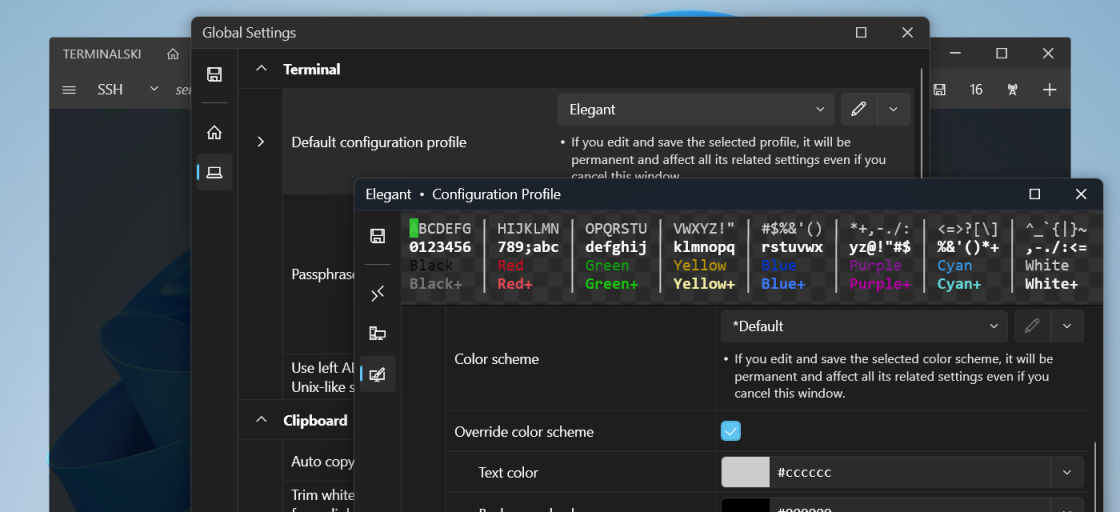Close the Configuration Profile window
1120x512 pixels.
pyautogui.click(x=1081, y=194)
